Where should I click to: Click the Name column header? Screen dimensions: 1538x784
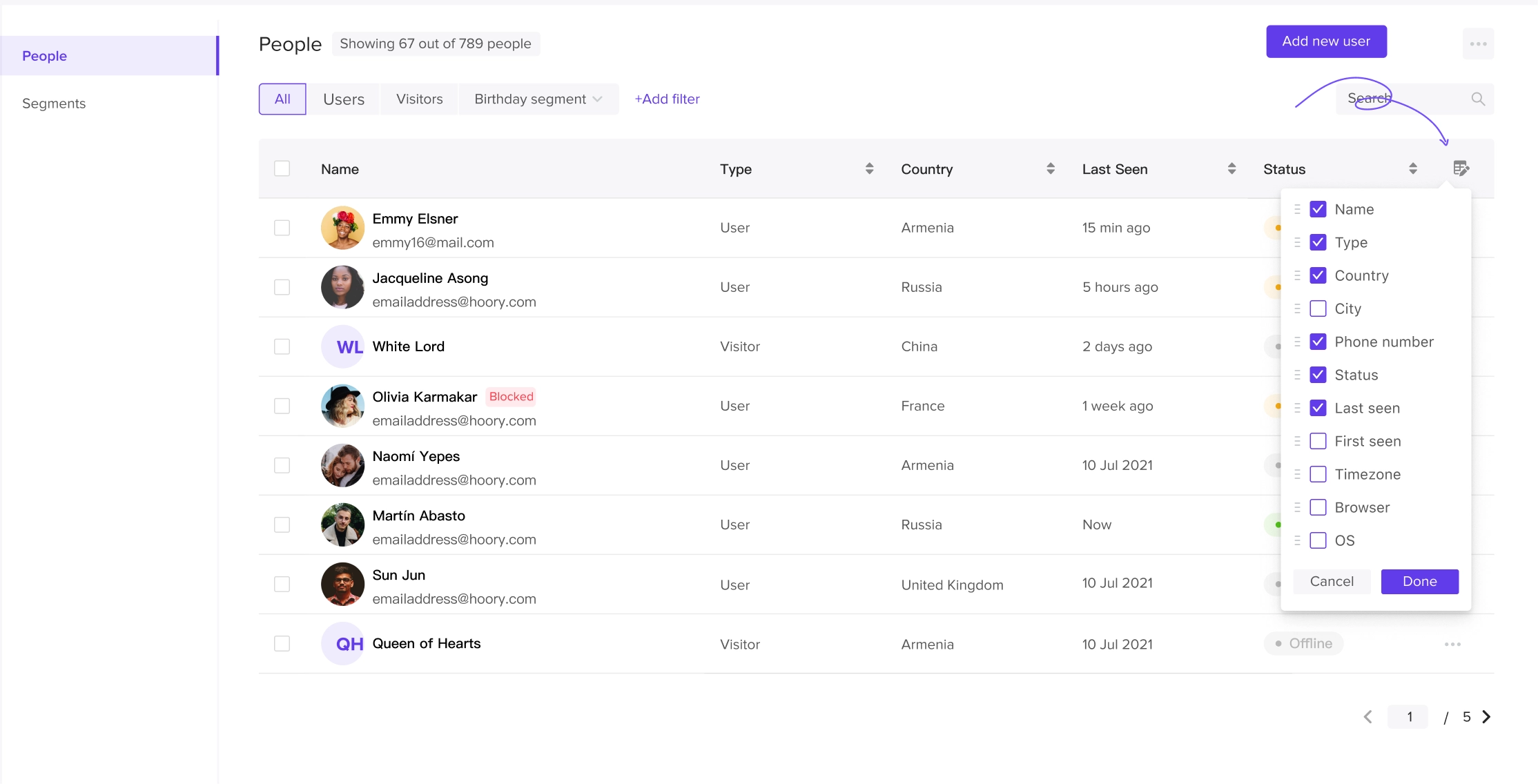340,169
